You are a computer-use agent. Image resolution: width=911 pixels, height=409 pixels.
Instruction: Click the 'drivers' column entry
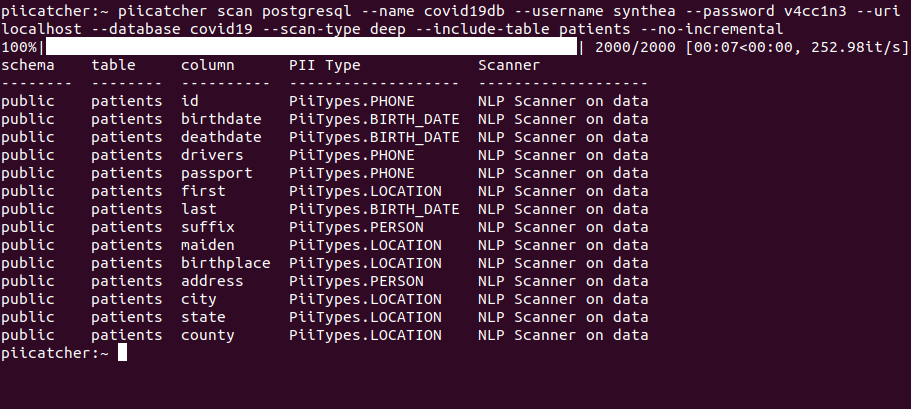click(x=212, y=155)
